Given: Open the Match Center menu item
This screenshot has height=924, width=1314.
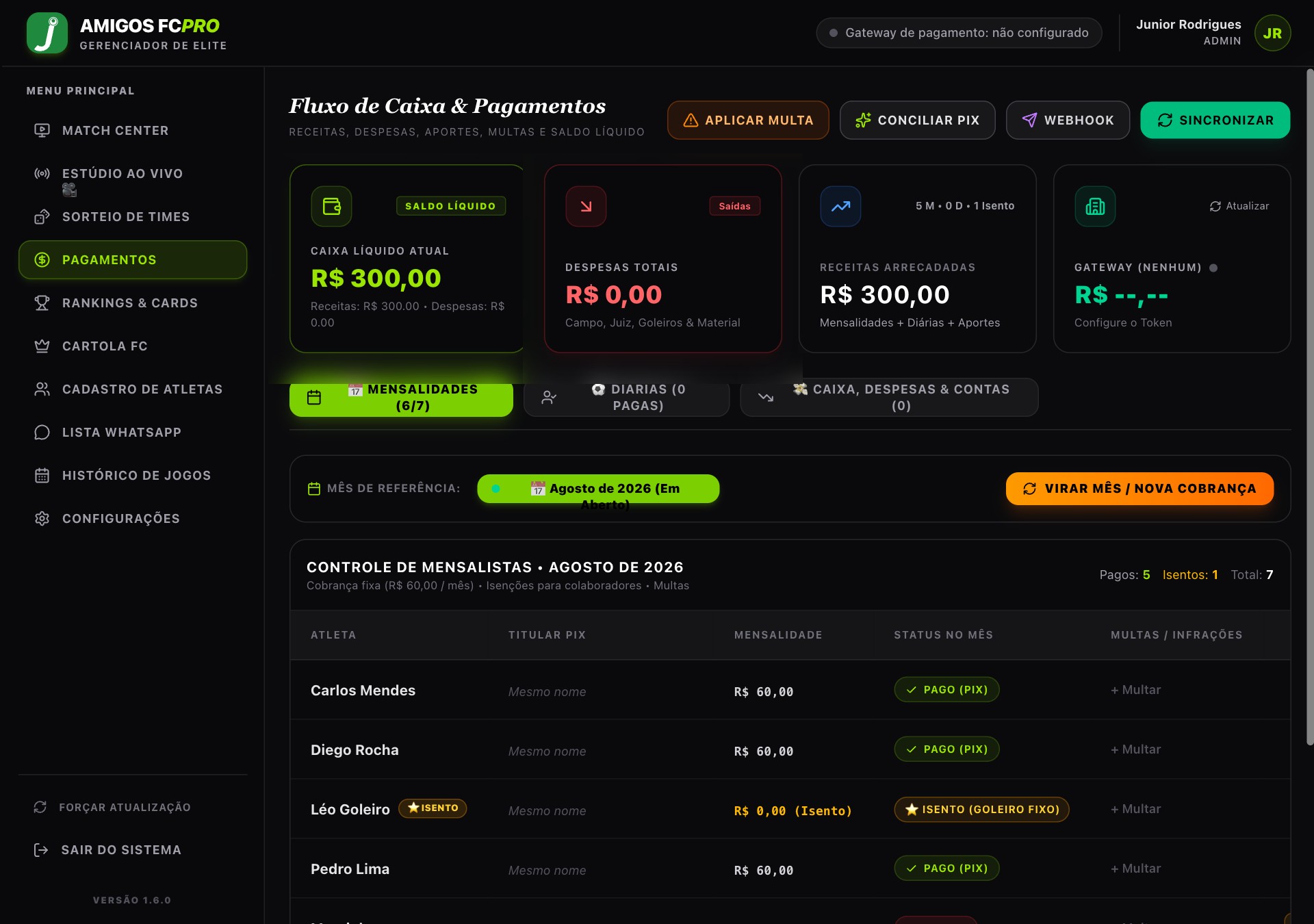Looking at the screenshot, I should [x=133, y=130].
